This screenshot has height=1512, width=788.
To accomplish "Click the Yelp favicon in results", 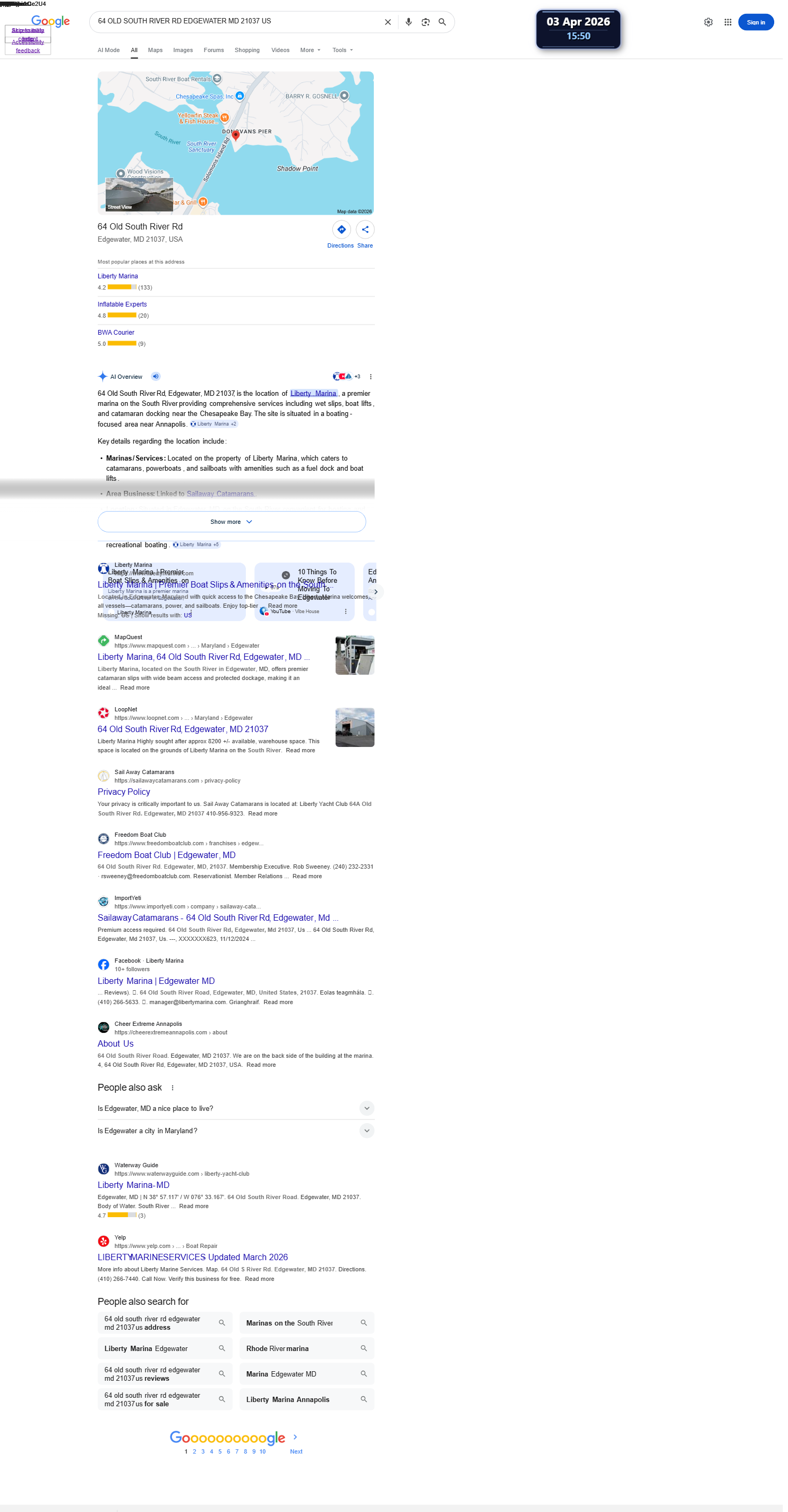I will (x=103, y=1242).
